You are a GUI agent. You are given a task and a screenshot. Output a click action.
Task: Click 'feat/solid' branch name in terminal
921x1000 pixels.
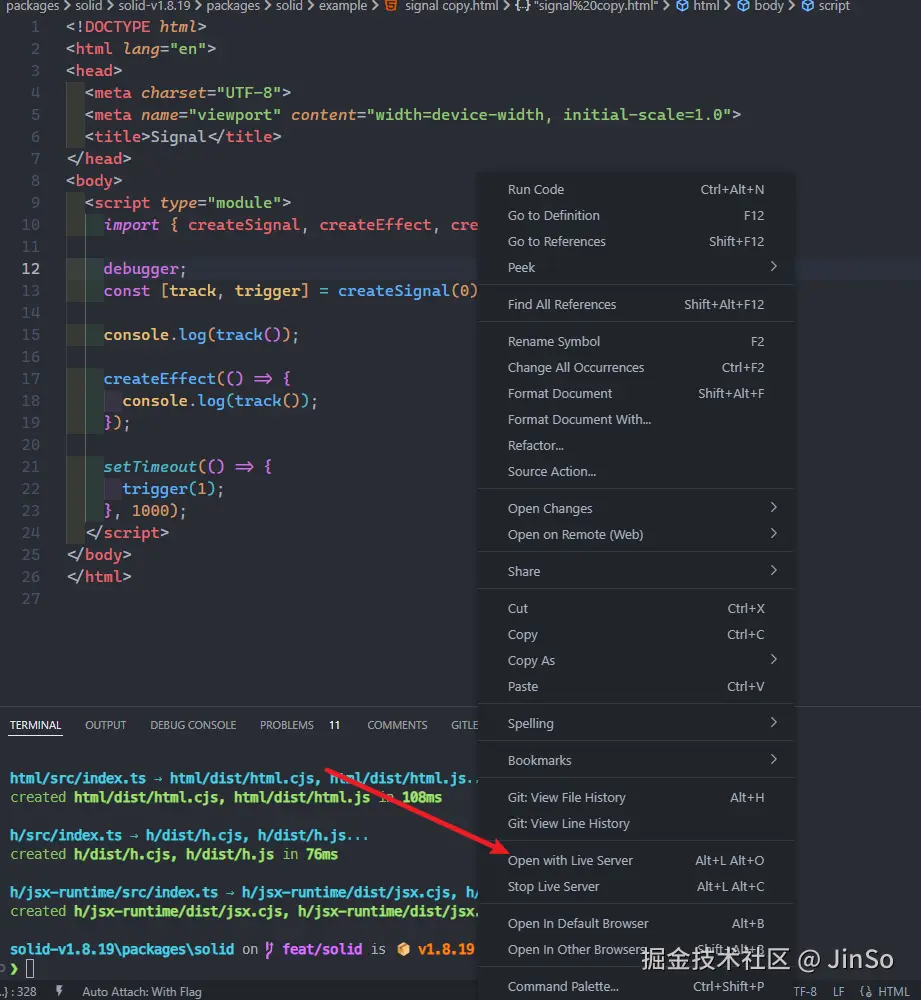(x=322, y=950)
